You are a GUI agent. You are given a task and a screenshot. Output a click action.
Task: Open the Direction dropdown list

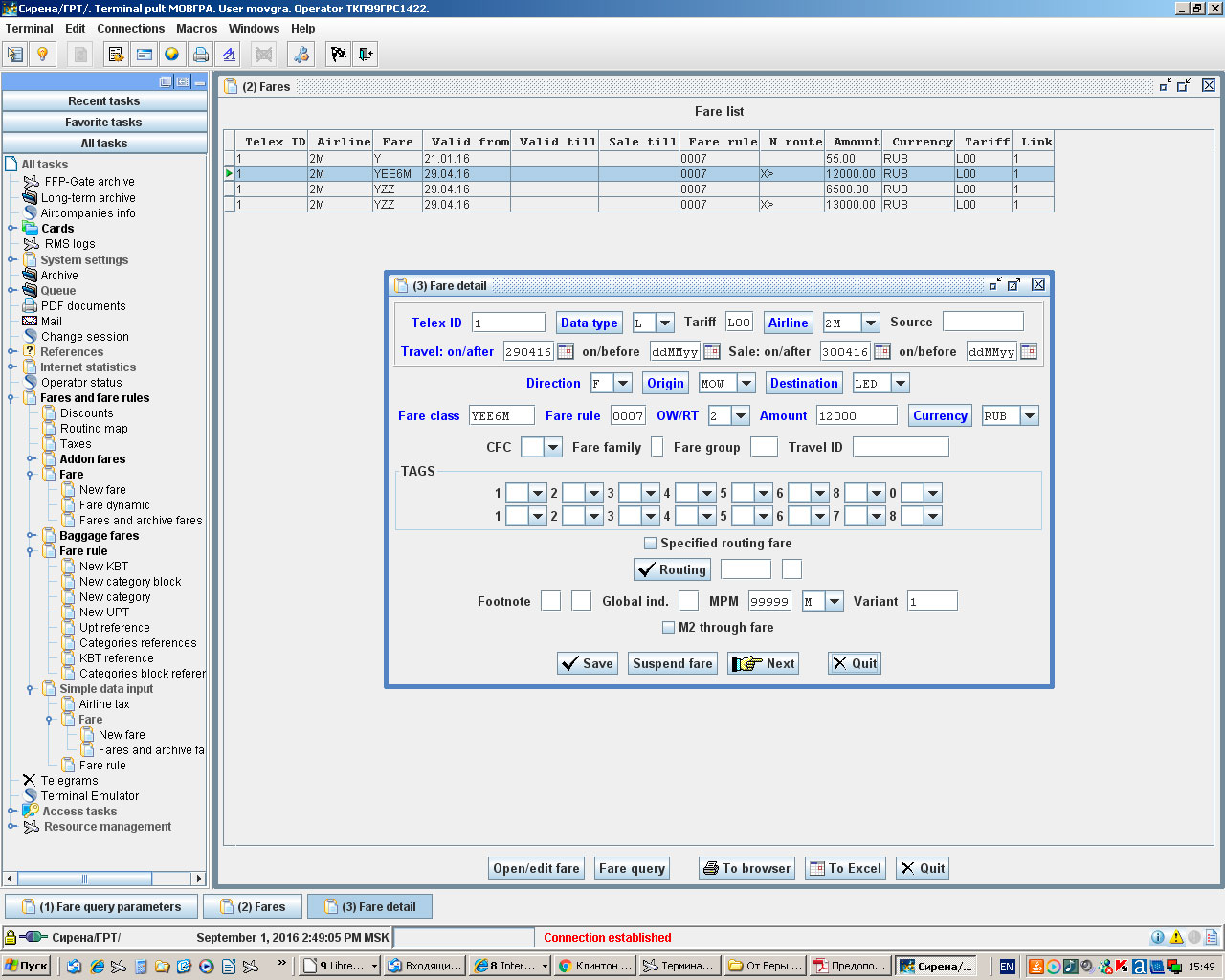coord(622,384)
